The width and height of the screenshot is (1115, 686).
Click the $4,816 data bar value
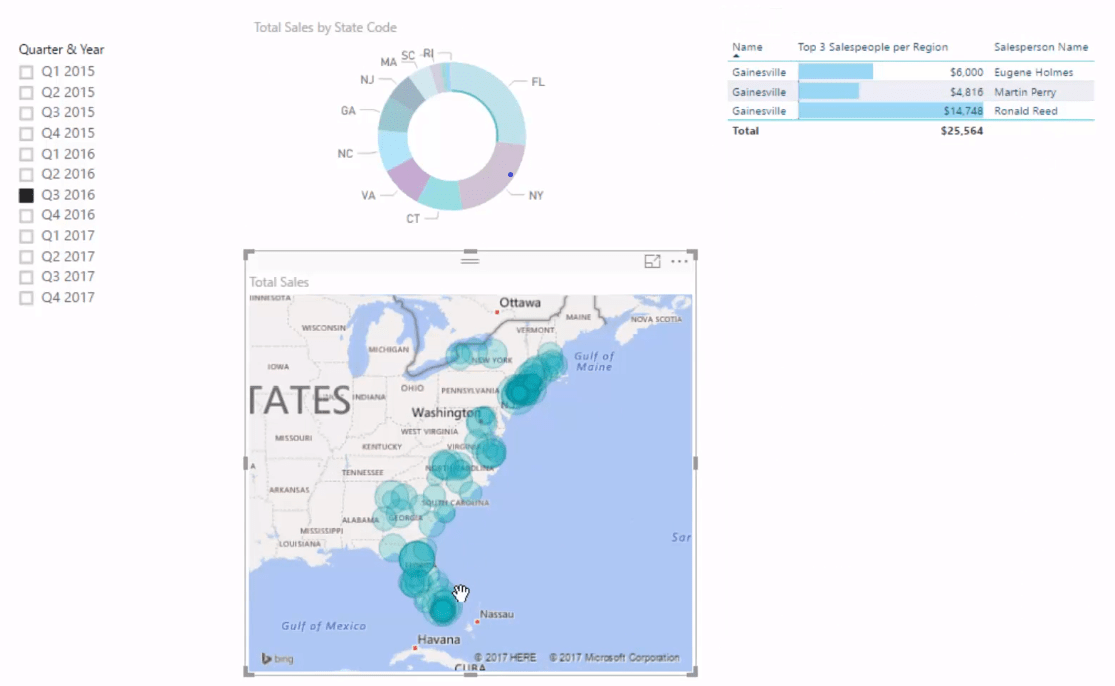click(x=966, y=92)
